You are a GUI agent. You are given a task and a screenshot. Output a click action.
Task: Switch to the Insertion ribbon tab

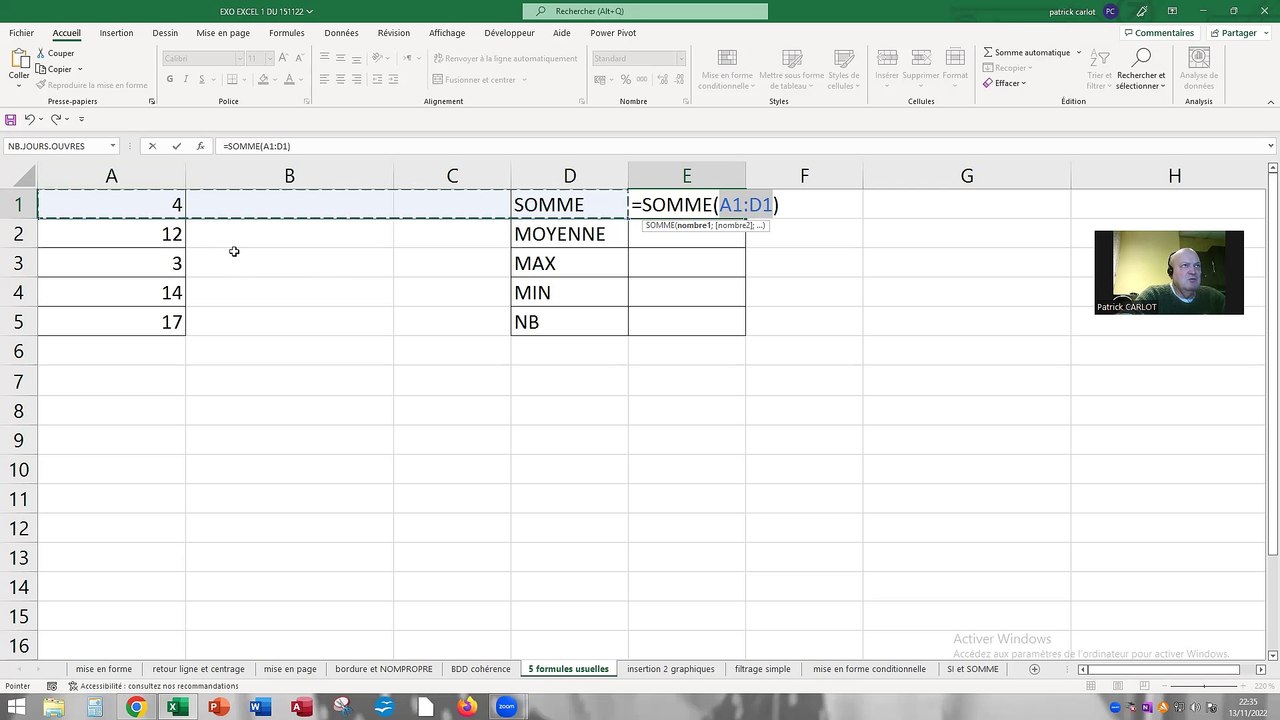click(x=116, y=33)
